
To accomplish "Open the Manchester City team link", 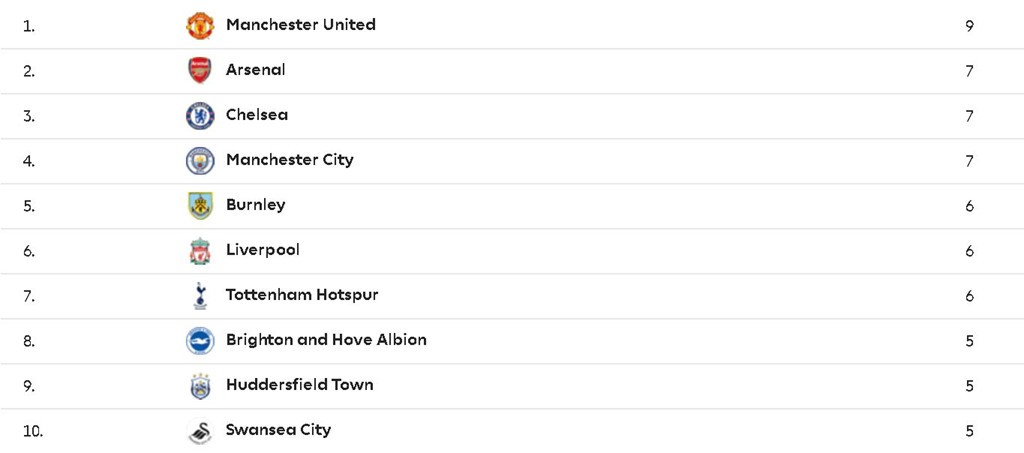I will coord(289,160).
